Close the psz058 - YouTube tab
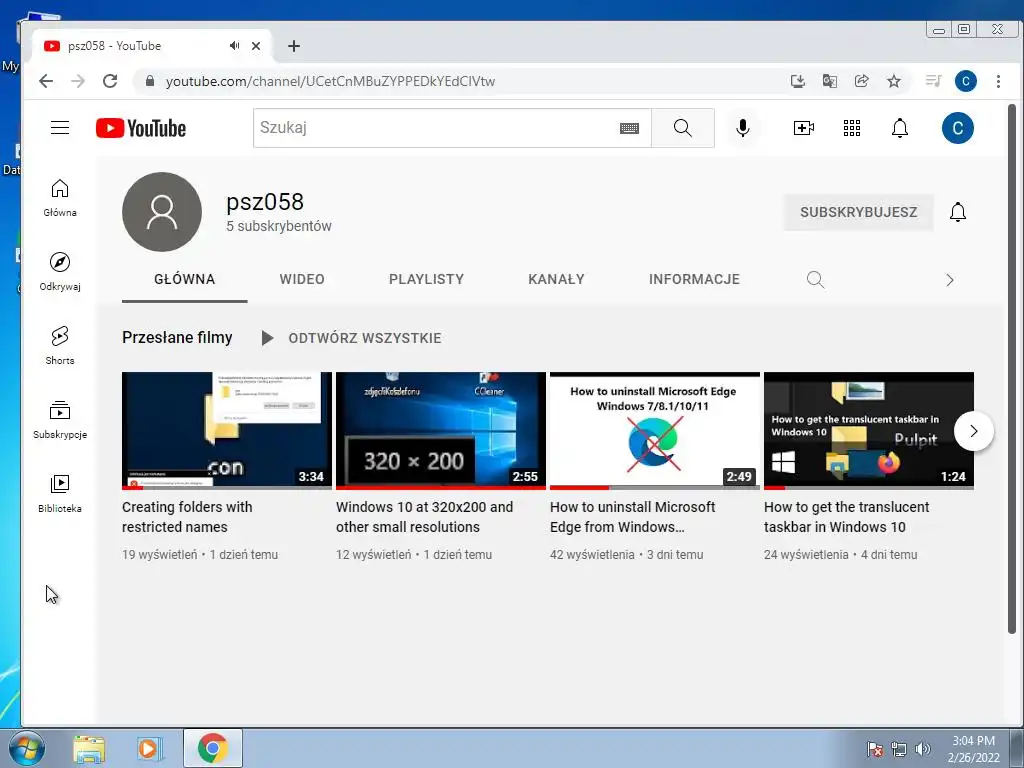This screenshot has width=1024, height=768. (256, 46)
